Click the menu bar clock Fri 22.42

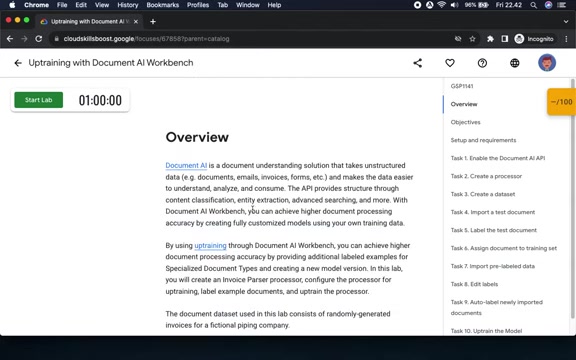(x=508, y=5)
